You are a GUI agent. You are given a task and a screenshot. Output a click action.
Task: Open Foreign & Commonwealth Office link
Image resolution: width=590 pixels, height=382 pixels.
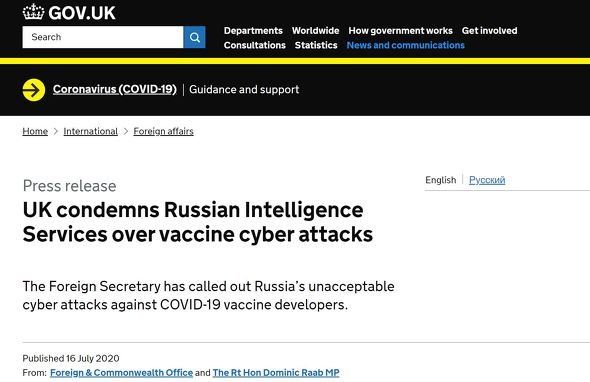click(x=122, y=373)
